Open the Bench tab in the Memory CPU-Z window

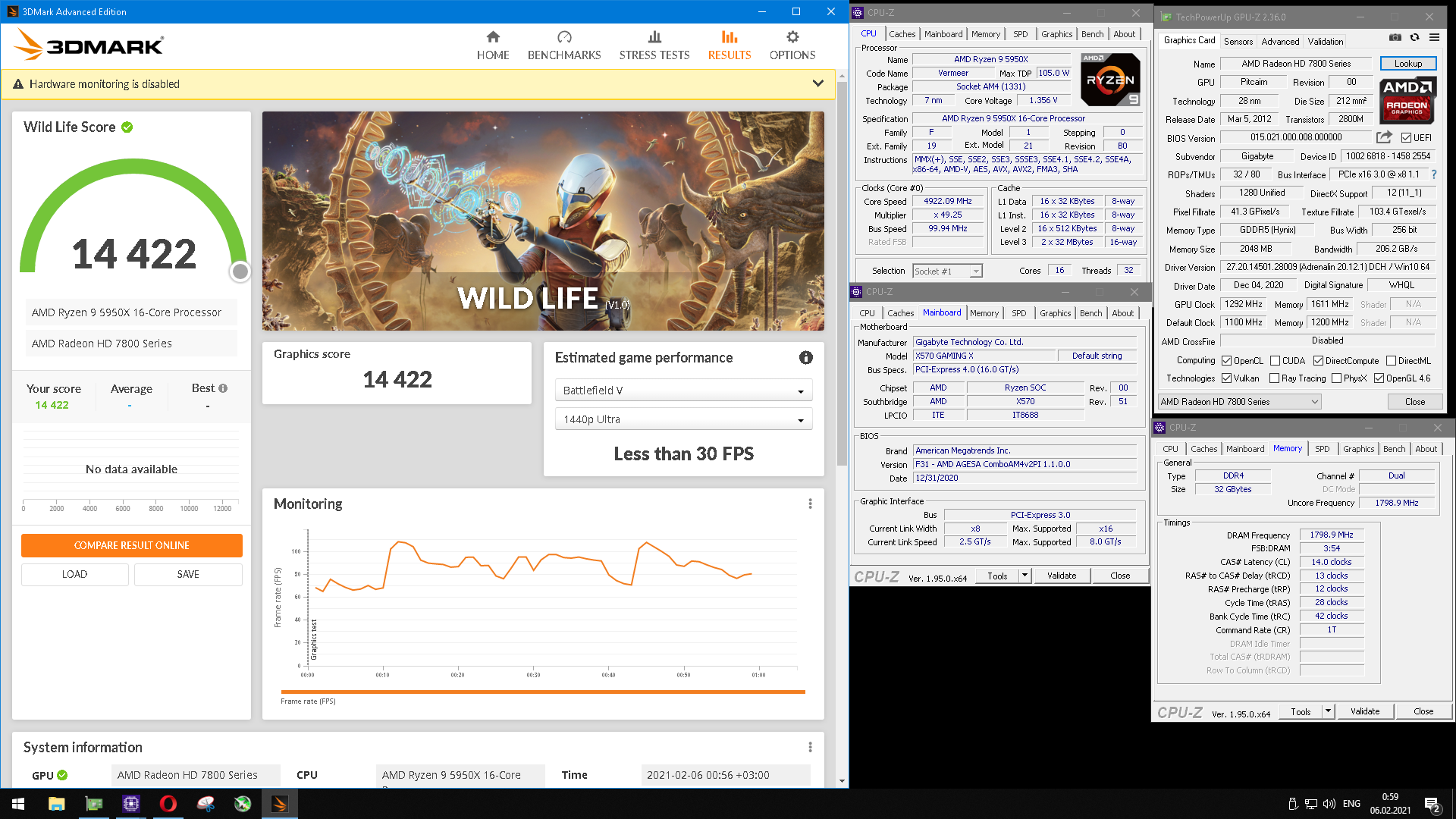coord(1394,449)
